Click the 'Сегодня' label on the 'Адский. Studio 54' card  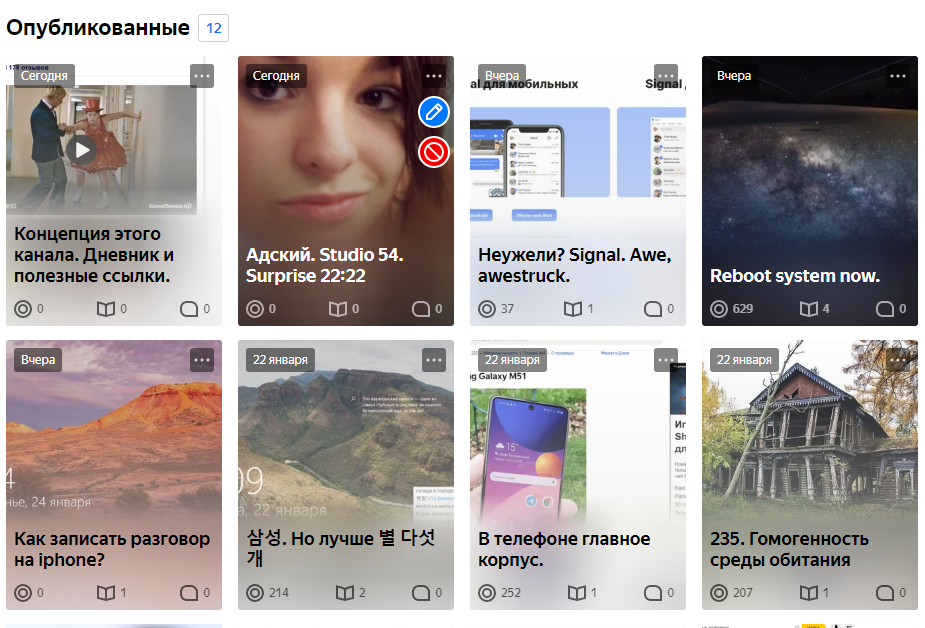point(276,76)
